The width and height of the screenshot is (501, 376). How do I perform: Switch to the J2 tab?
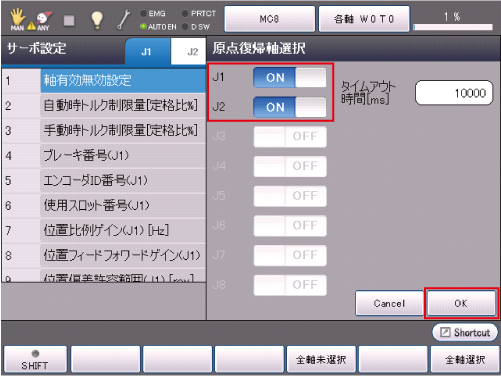coord(189,51)
